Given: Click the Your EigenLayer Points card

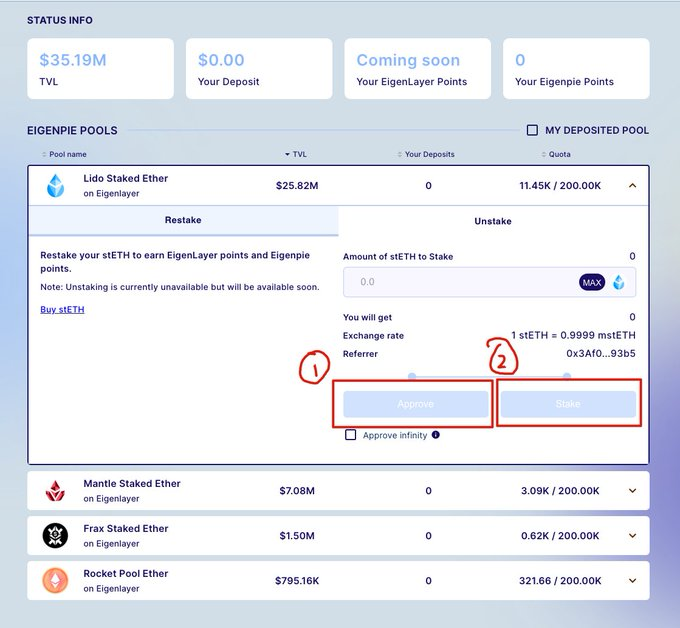Looking at the screenshot, I should click(x=418, y=69).
